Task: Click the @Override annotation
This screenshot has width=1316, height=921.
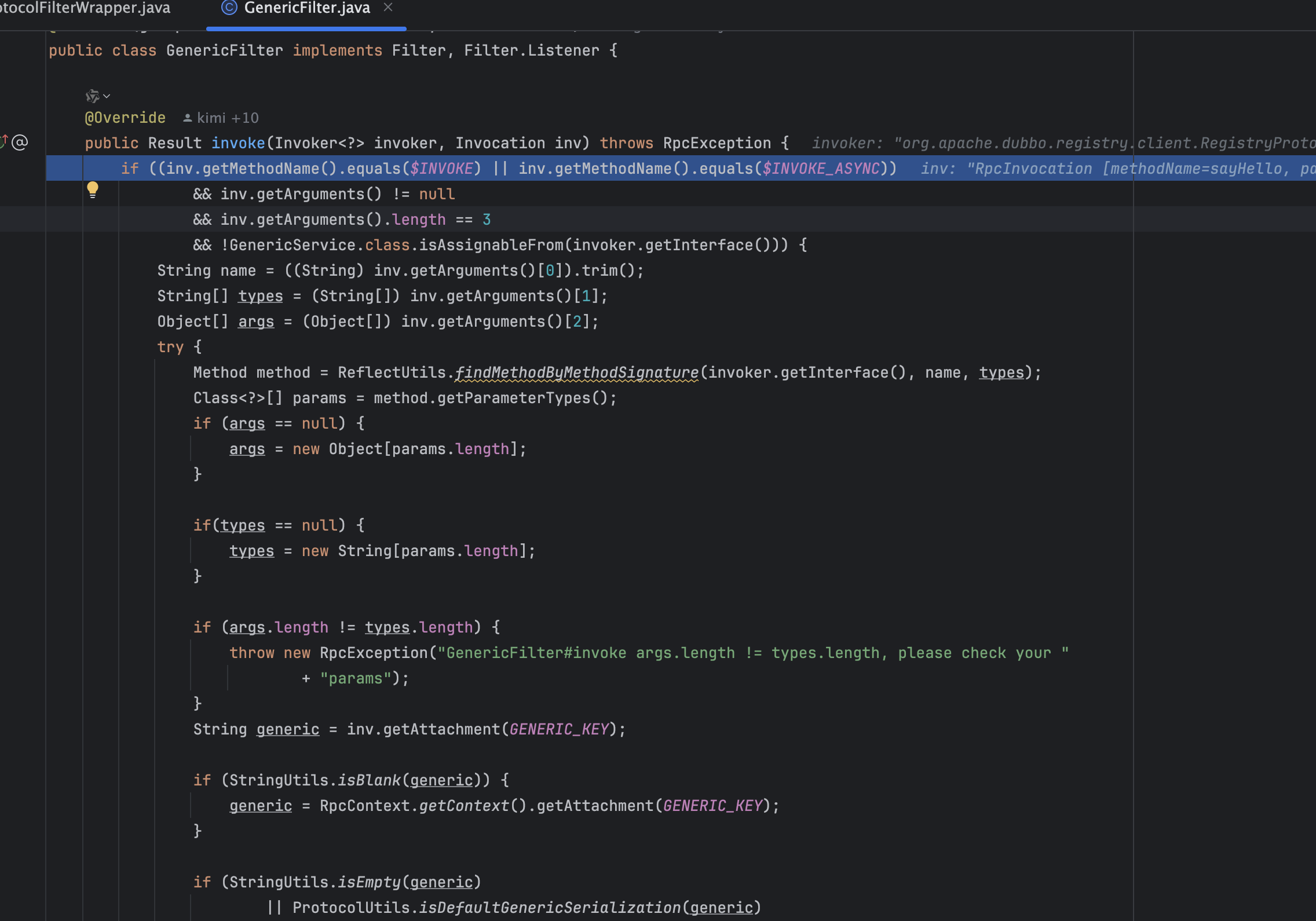Action: click(125, 118)
